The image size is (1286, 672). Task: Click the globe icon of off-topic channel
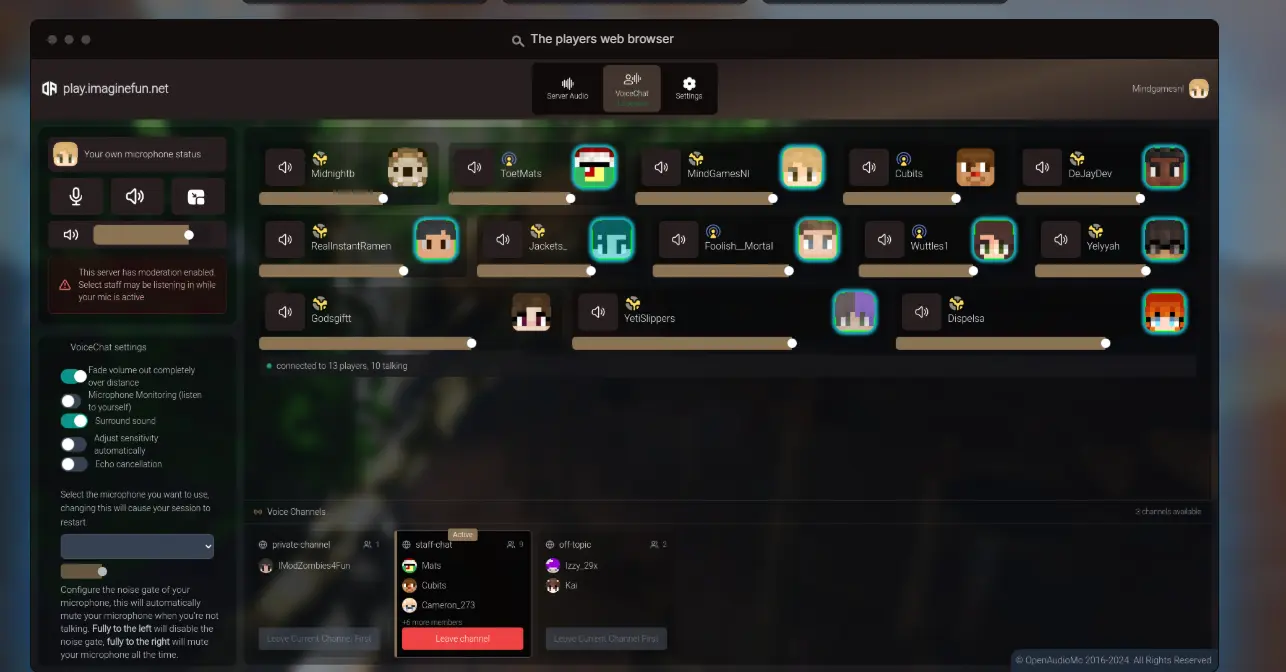(x=550, y=545)
